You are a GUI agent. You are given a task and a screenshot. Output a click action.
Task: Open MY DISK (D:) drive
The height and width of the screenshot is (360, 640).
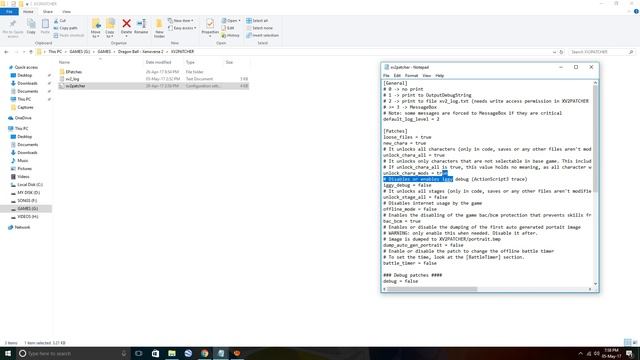coord(29,193)
